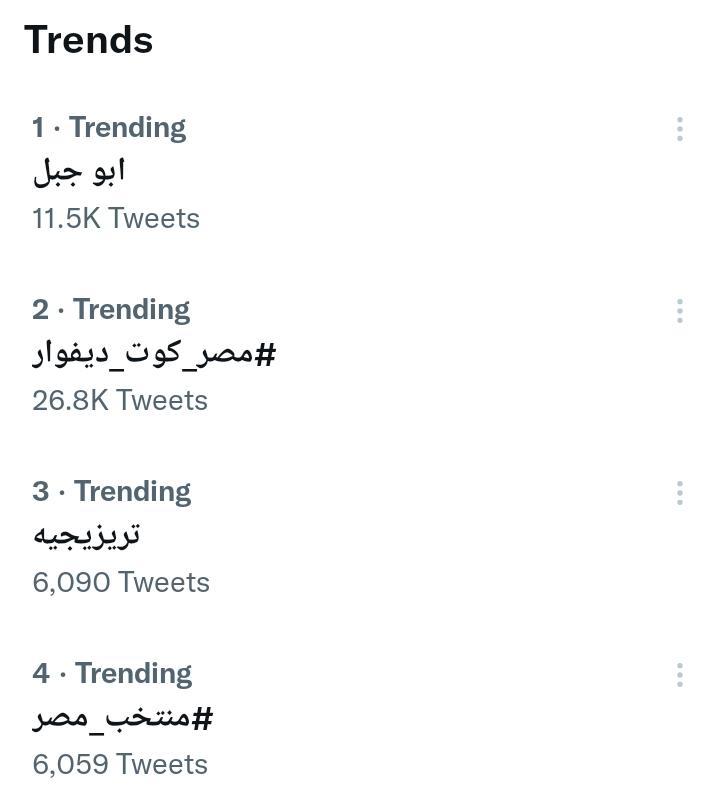This screenshot has height=807, width=720.
Task: Click the 26.8K Tweets count
Action: click(x=120, y=400)
